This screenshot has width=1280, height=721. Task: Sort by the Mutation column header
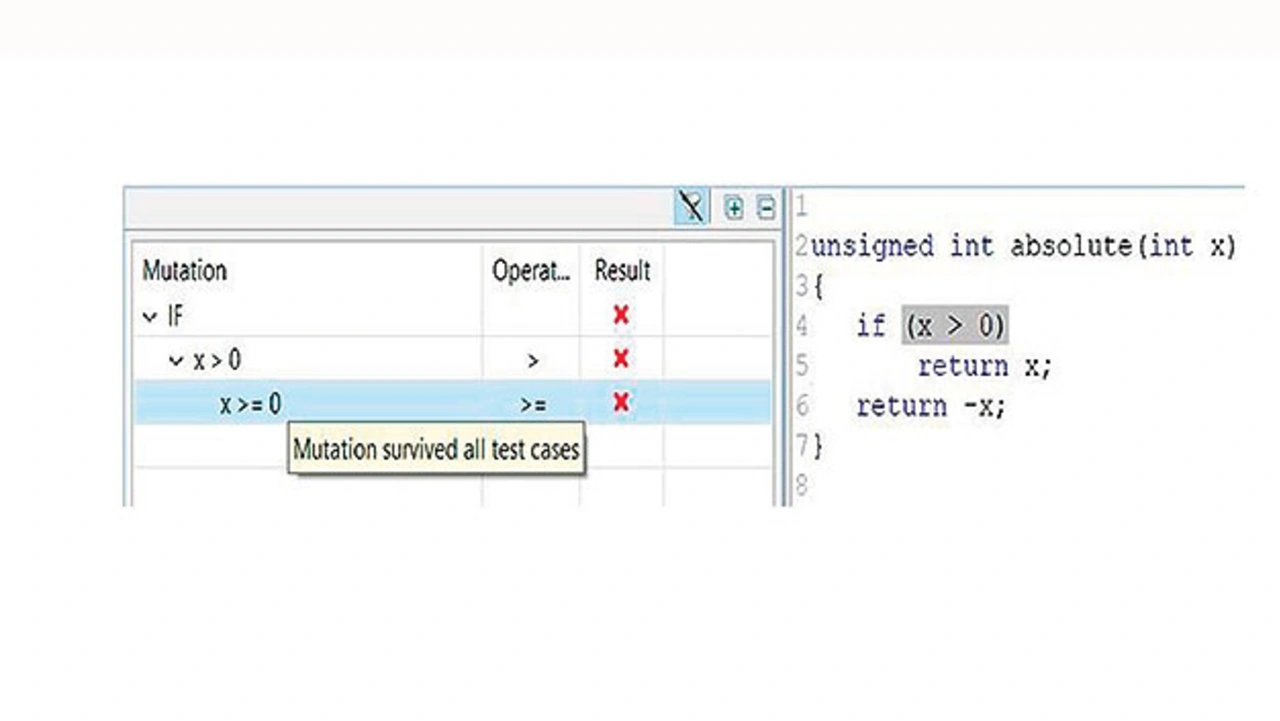[185, 271]
